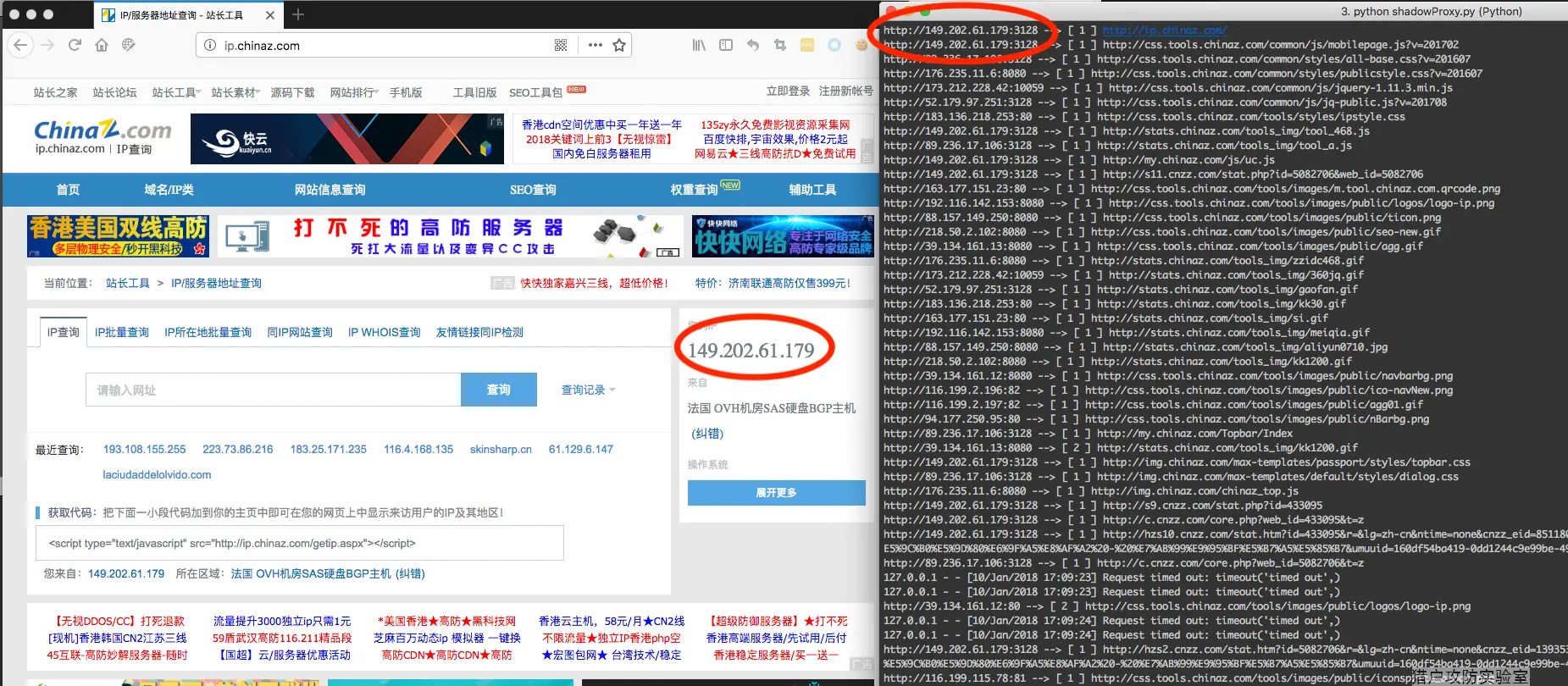
Task: Click 立即登录 to sign in
Action: (x=788, y=91)
